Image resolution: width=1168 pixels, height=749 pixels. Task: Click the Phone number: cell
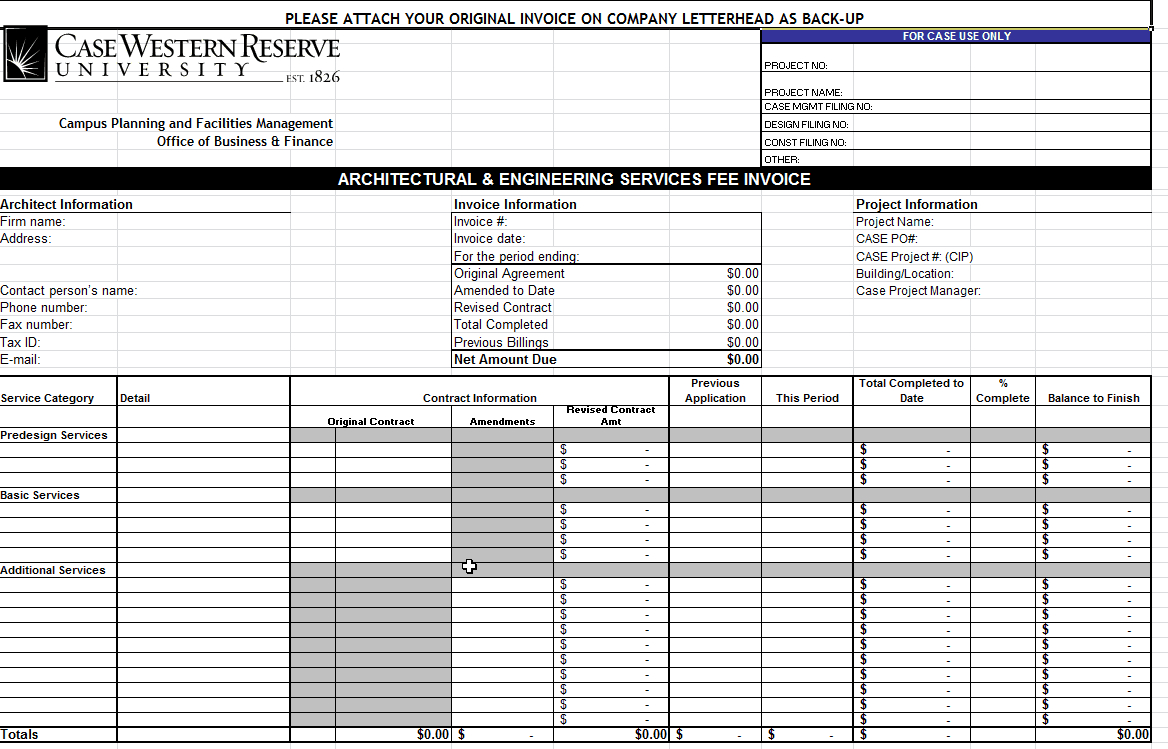pos(44,307)
